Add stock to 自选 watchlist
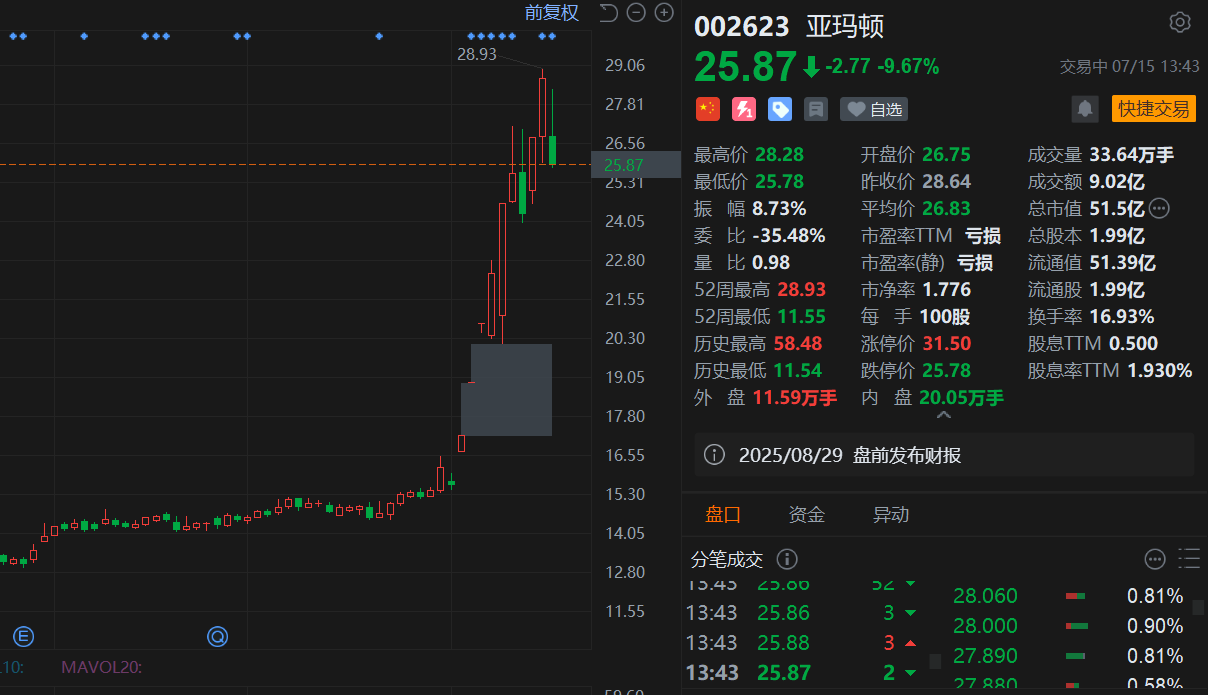 tap(874, 109)
